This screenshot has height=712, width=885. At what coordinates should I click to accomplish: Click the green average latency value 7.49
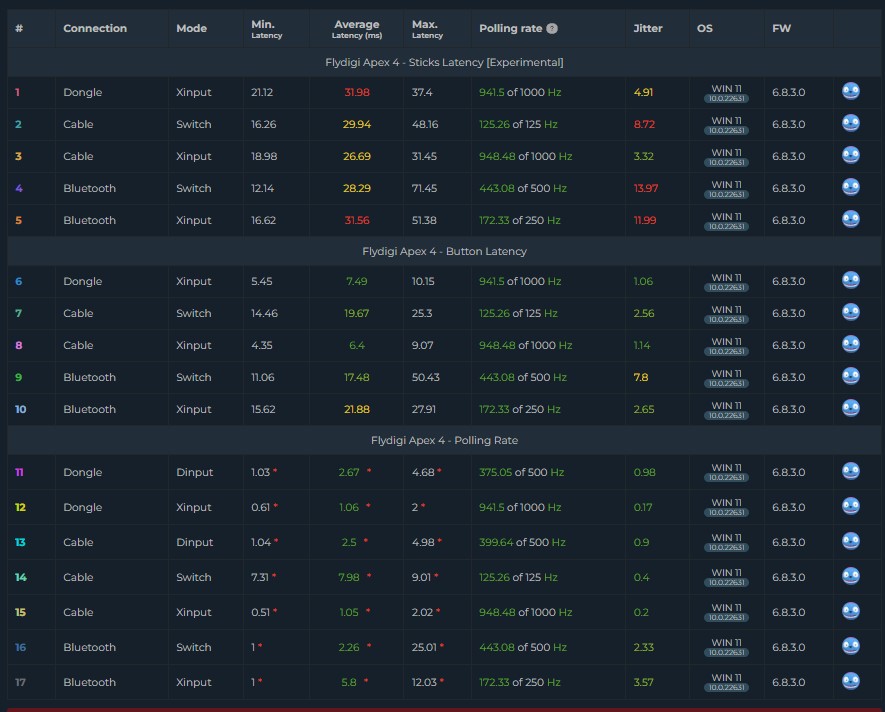click(x=357, y=281)
